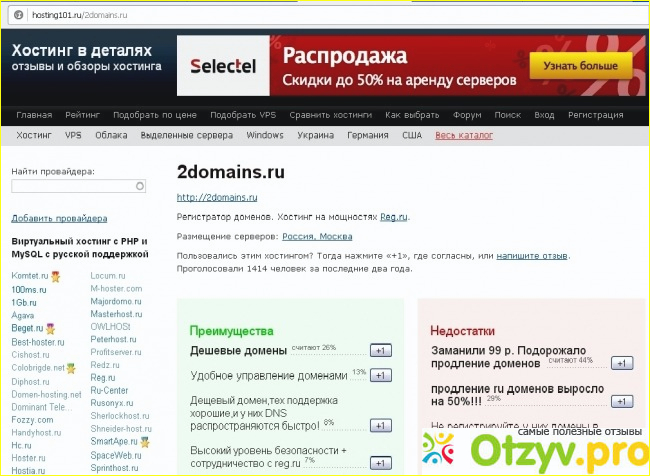Open the http://2domains.ru link
Viewport: 650px width, 476px height.
(x=217, y=198)
